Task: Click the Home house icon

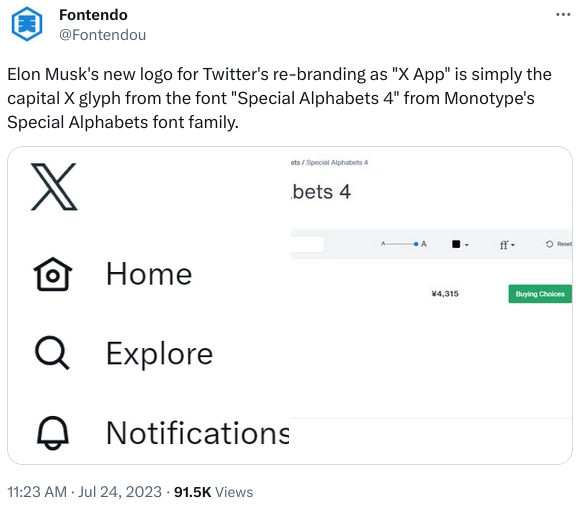Action: [x=53, y=274]
